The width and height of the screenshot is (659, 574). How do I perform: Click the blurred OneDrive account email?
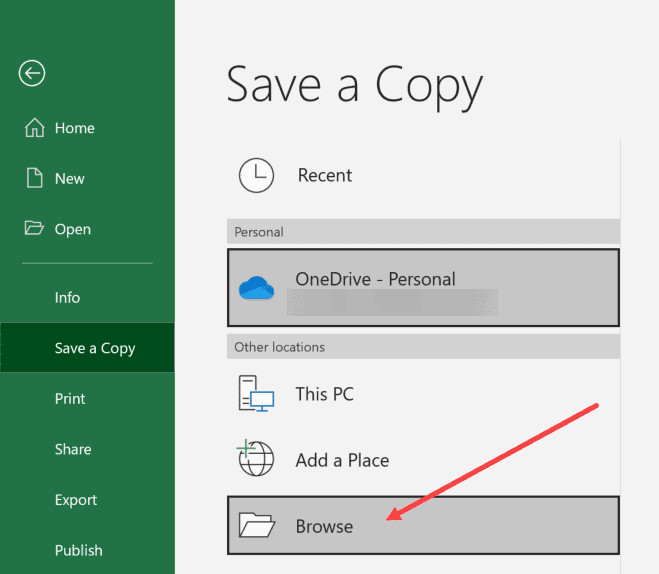click(x=390, y=303)
